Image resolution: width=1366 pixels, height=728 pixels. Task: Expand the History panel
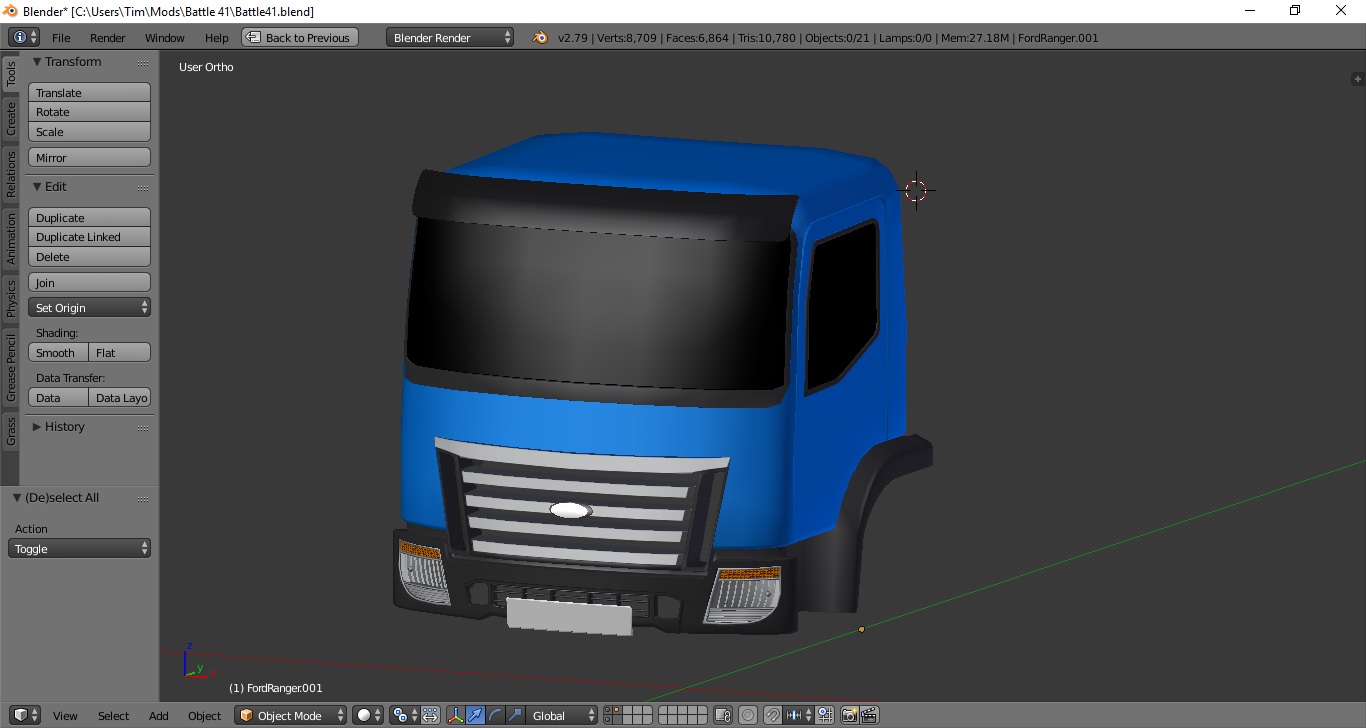37,426
